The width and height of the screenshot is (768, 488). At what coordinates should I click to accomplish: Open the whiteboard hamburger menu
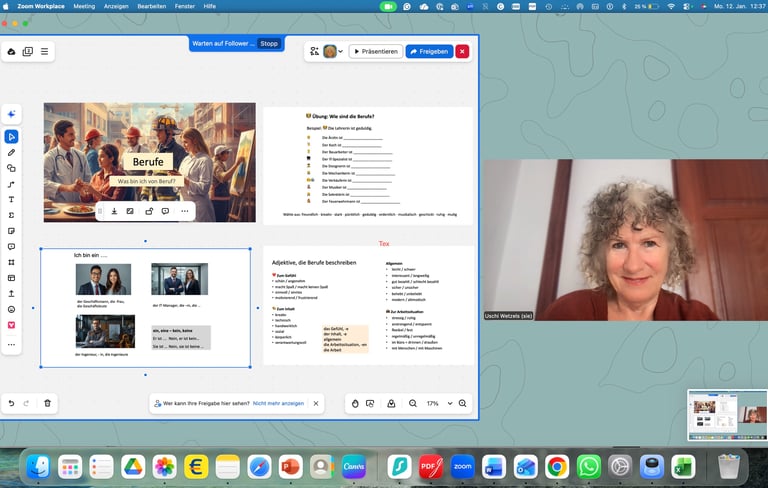click(x=45, y=51)
